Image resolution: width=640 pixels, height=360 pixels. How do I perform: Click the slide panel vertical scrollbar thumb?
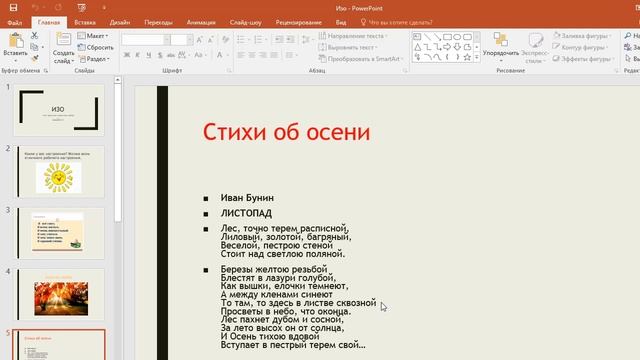118,153
